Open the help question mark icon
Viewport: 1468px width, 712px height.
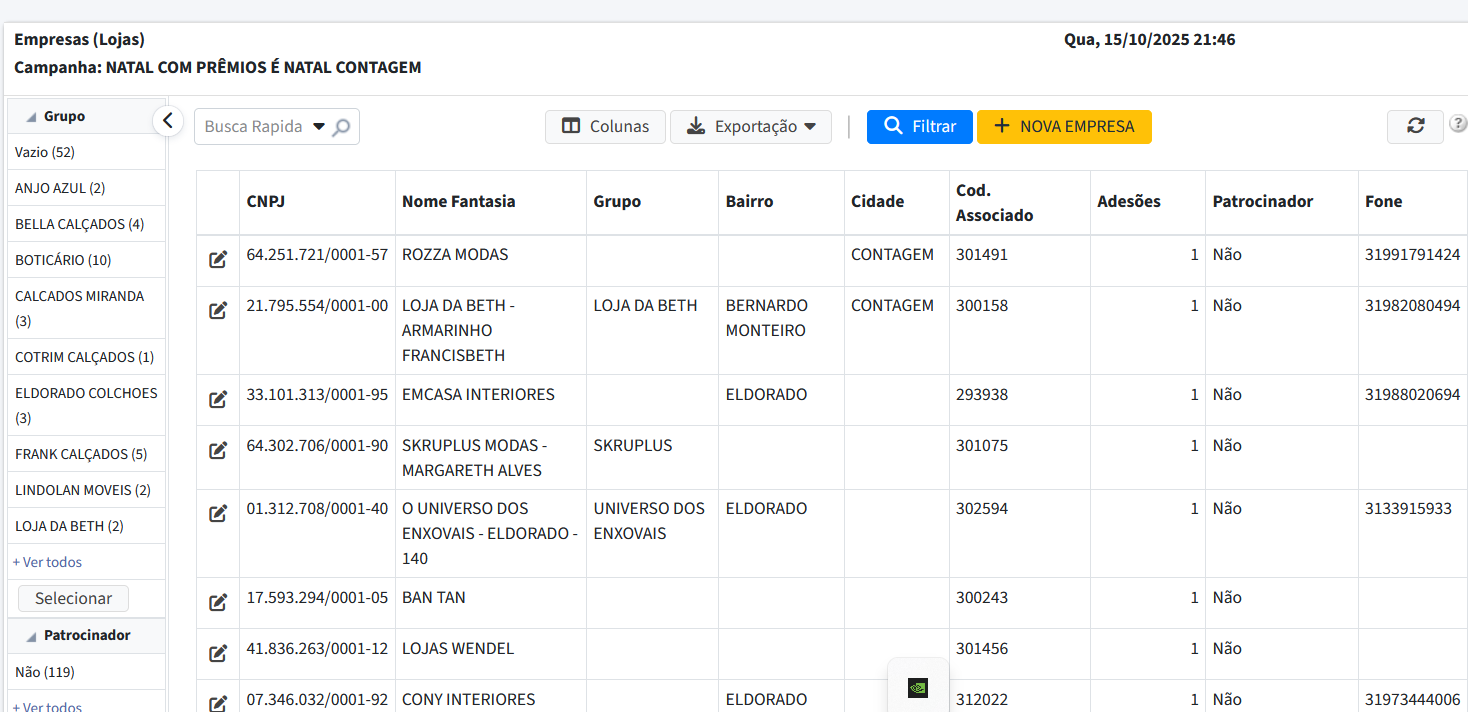pos(1458,125)
